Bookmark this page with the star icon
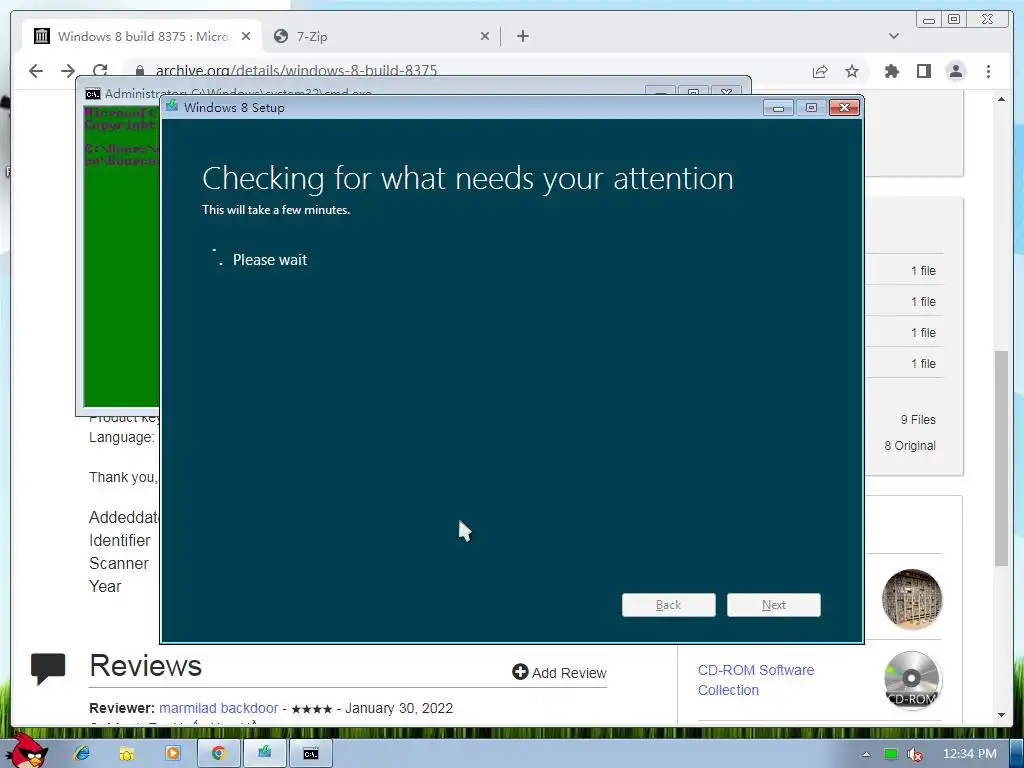This screenshot has height=768, width=1024. 852,71
